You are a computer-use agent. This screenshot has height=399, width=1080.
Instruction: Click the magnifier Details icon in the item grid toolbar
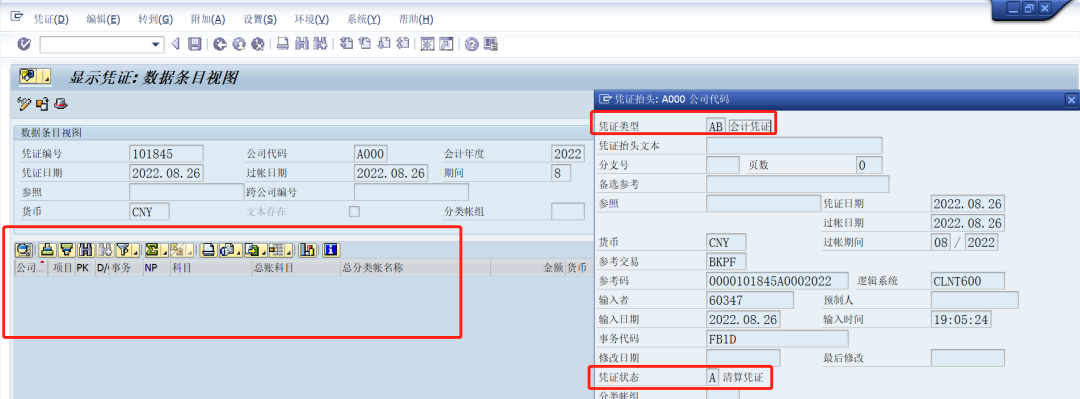25,249
